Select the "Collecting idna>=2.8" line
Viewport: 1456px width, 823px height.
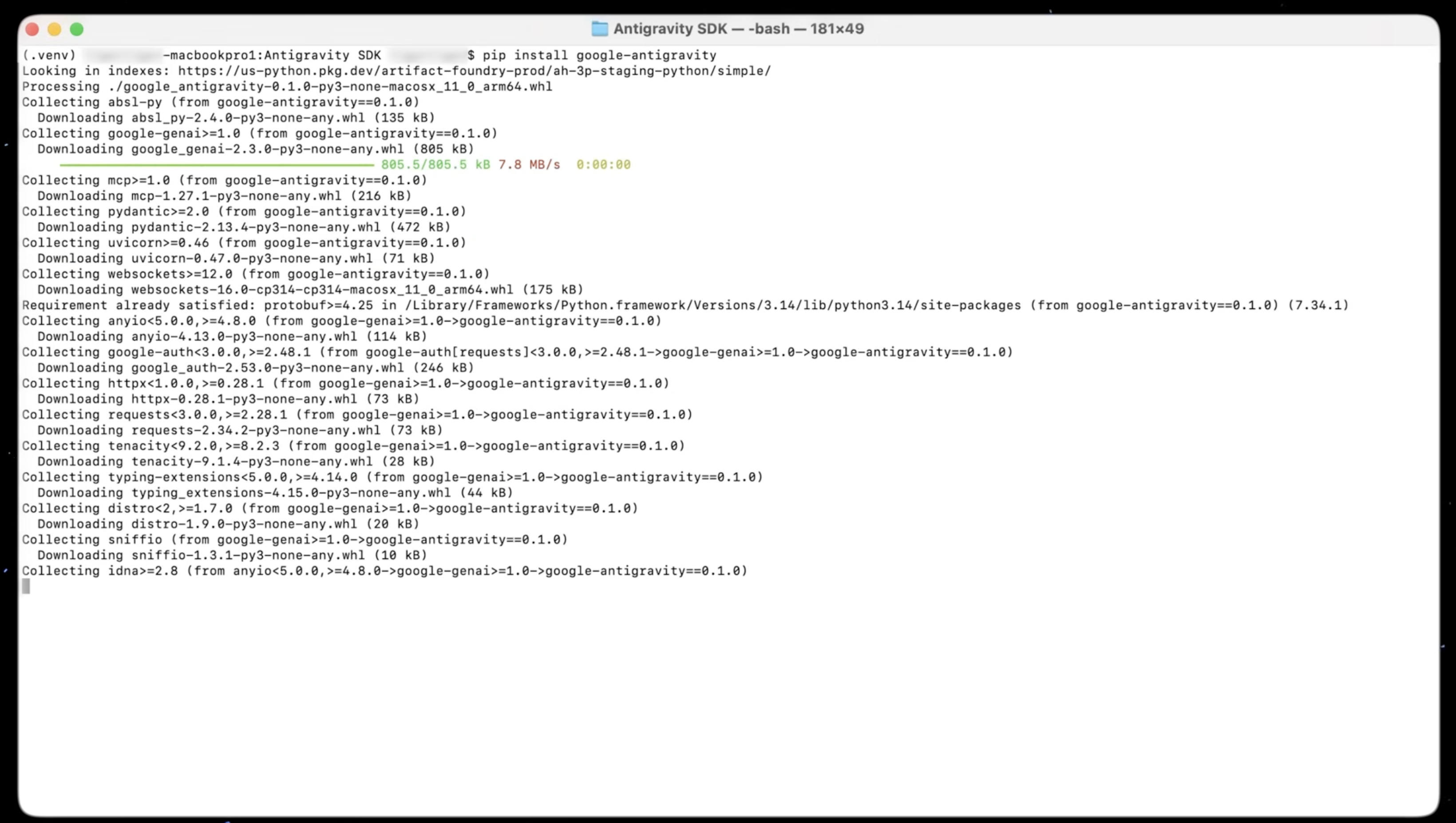385,571
